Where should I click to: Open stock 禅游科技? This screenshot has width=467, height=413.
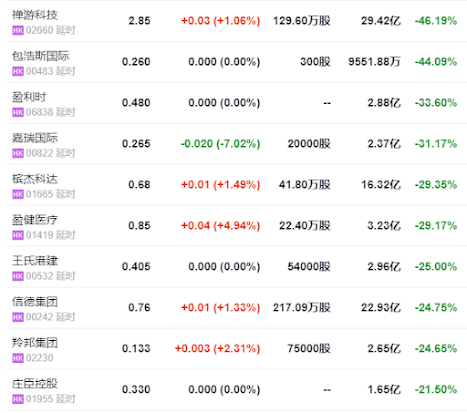point(35,15)
